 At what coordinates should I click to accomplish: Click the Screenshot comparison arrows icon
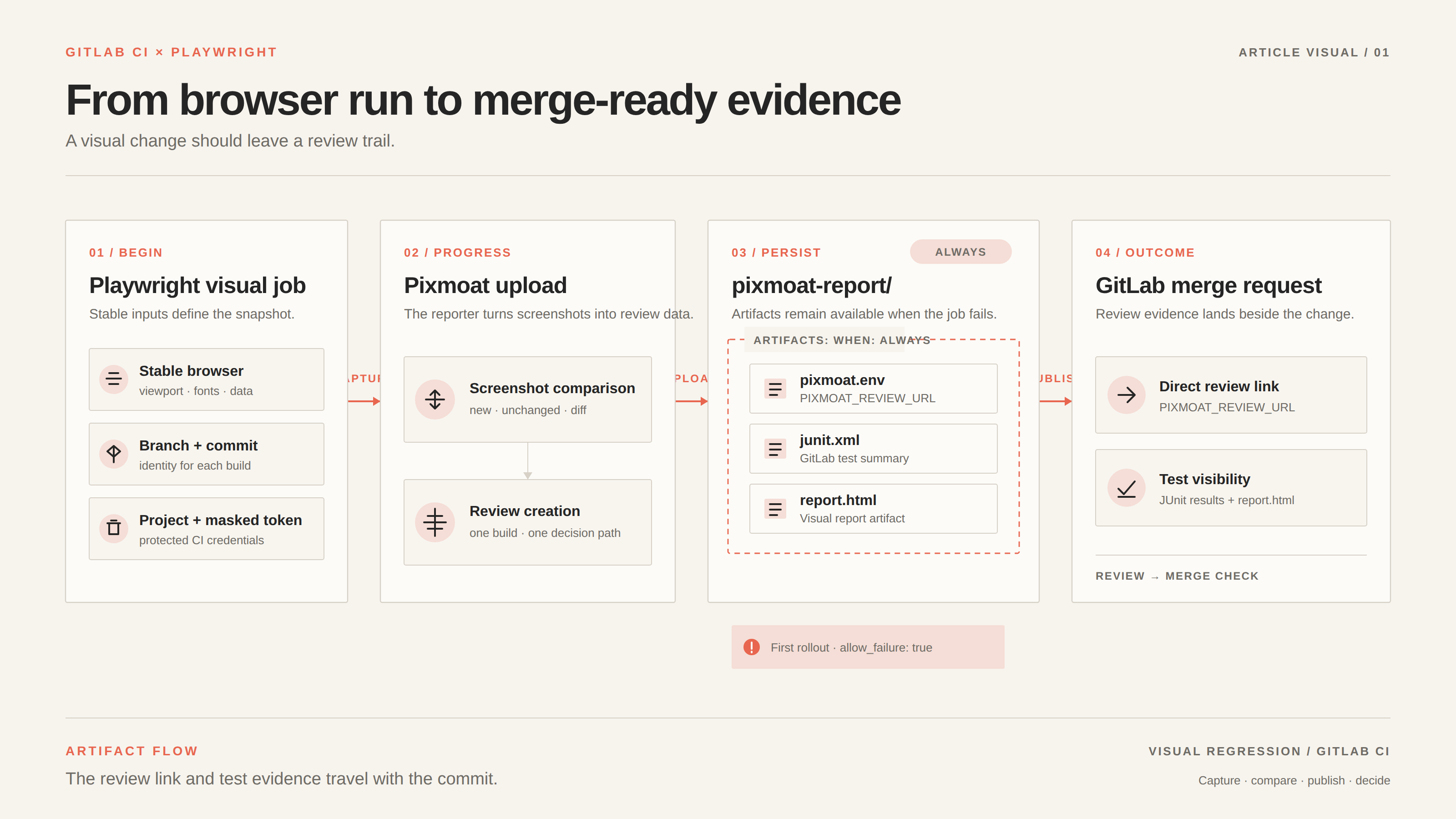click(x=435, y=399)
